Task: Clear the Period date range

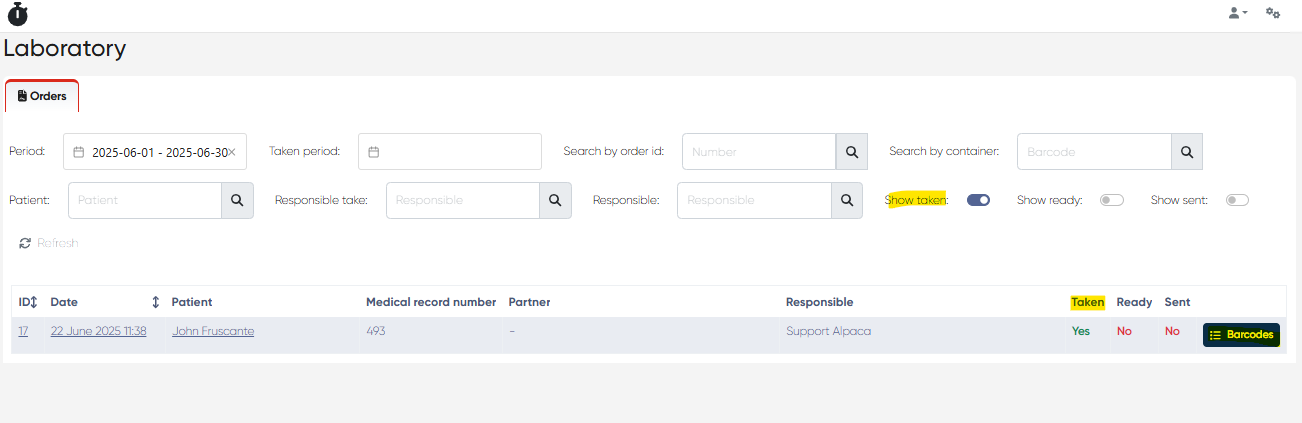Action: click(x=232, y=152)
